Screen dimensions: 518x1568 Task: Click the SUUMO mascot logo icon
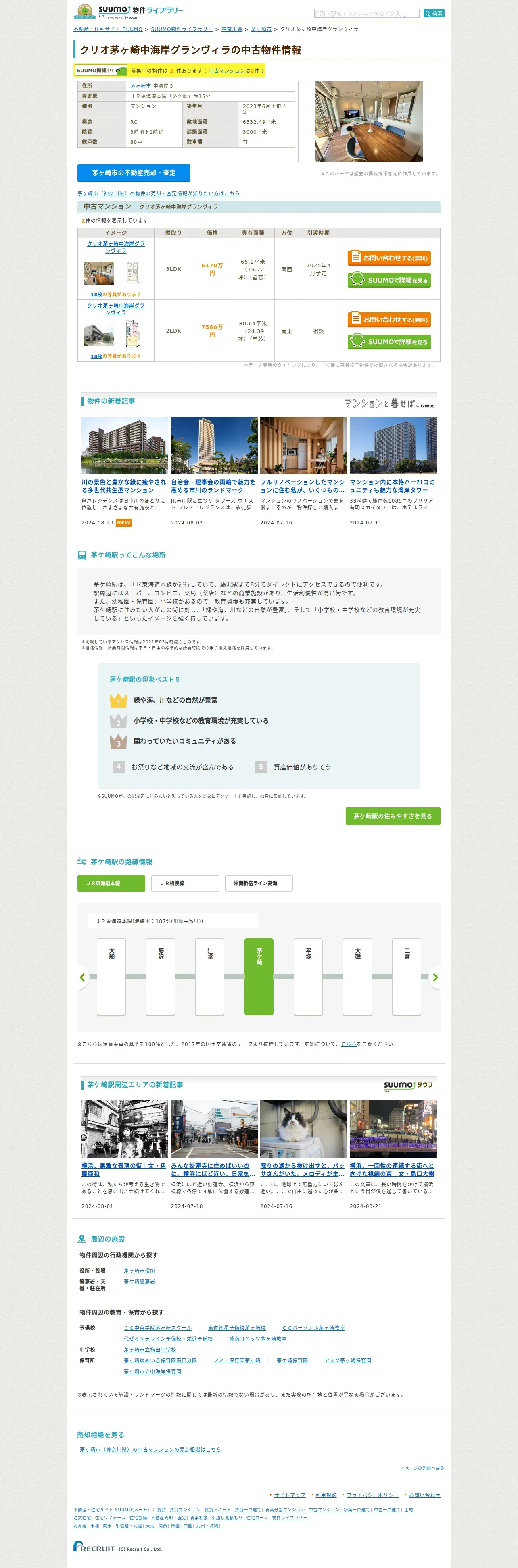84,12
